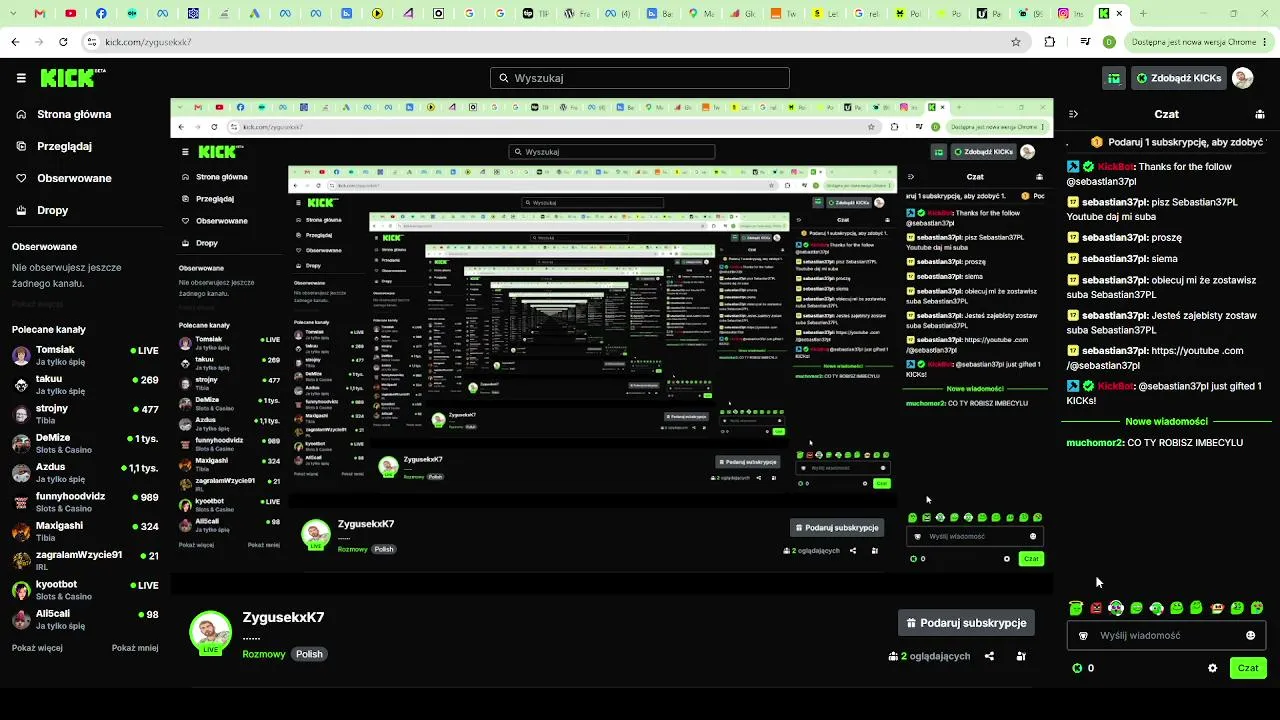Open the media controls icon in Chrome toolbar

click(x=1085, y=42)
